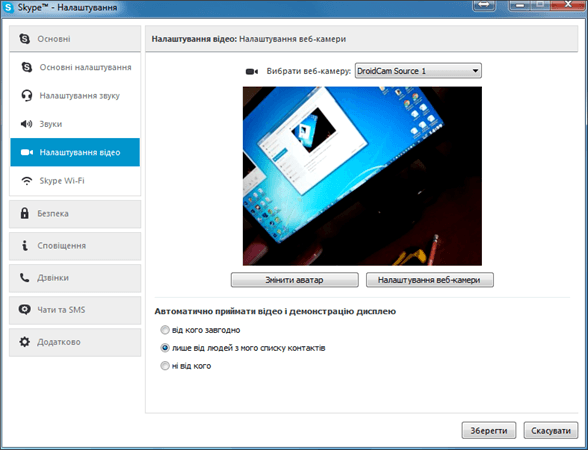The width and height of the screenshot is (588, 450).
Task: Select the 'ні від кого' radio option
Action: click(165, 366)
